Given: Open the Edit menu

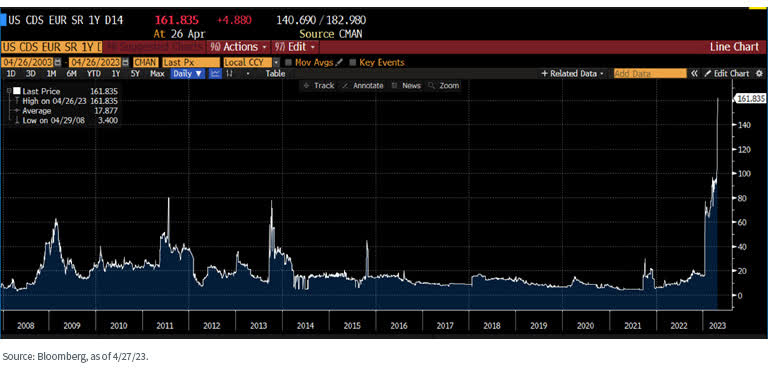Looking at the screenshot, I should point(296,47).
